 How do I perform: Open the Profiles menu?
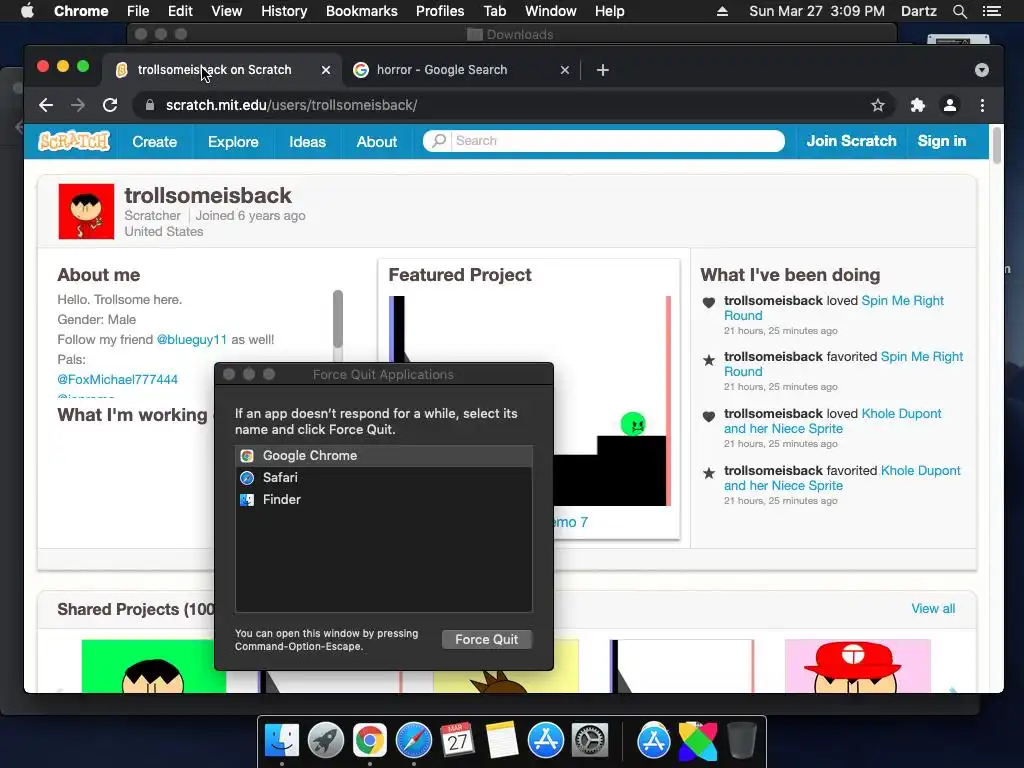(x=440, y=11)
